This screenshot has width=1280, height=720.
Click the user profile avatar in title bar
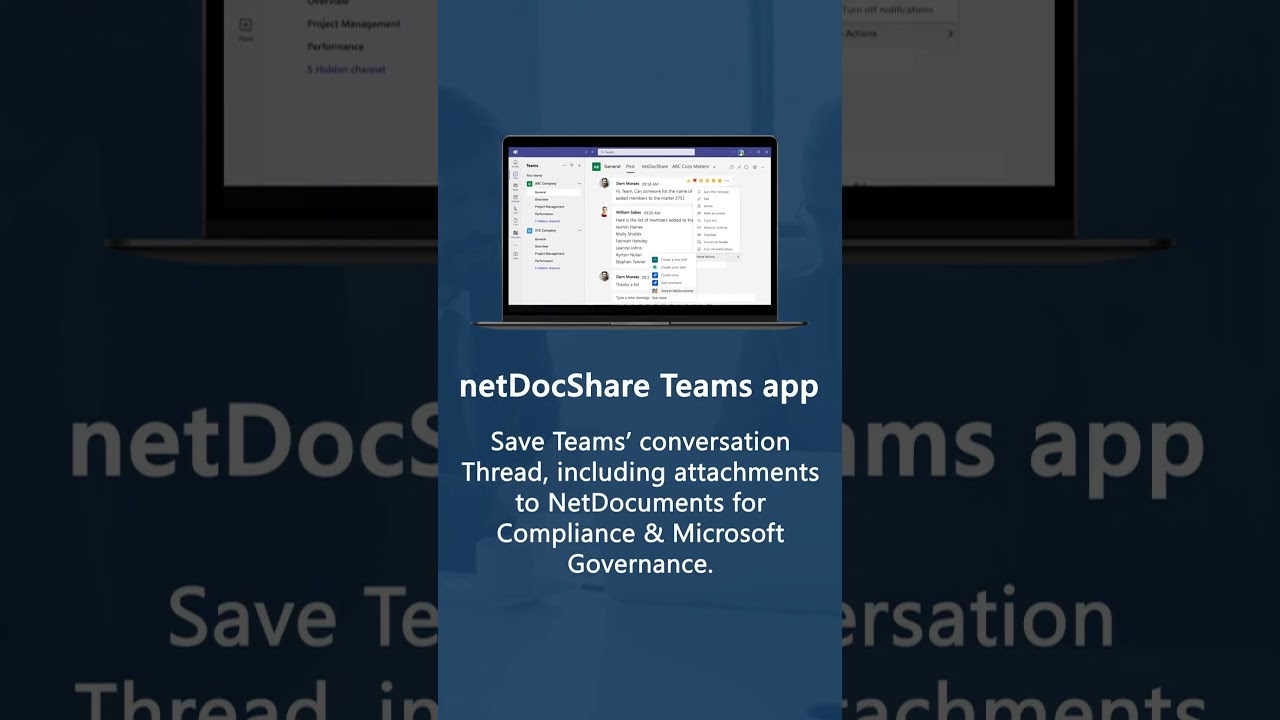coord(741,152)
